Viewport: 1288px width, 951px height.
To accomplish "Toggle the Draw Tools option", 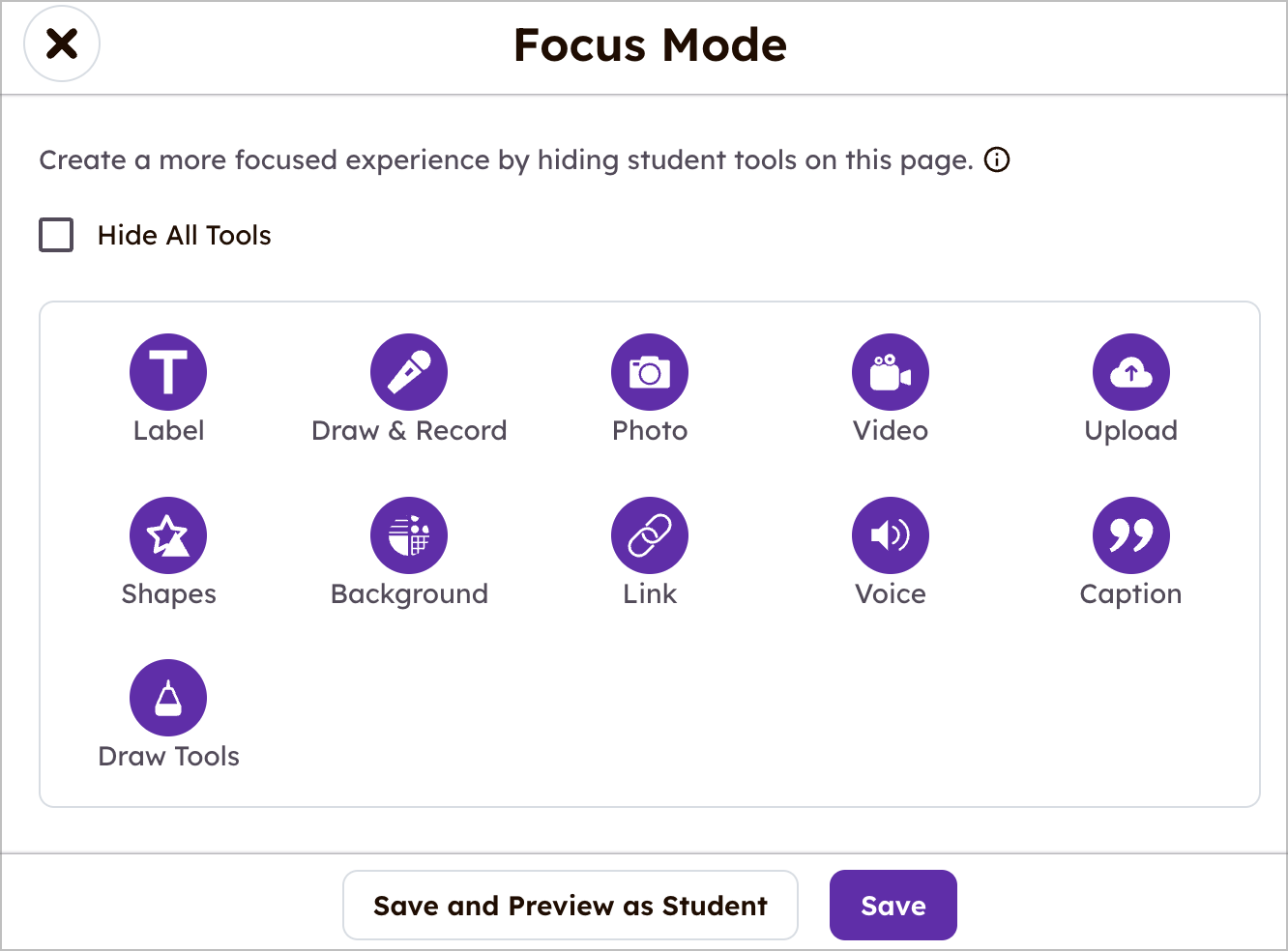I will point(168,697).
